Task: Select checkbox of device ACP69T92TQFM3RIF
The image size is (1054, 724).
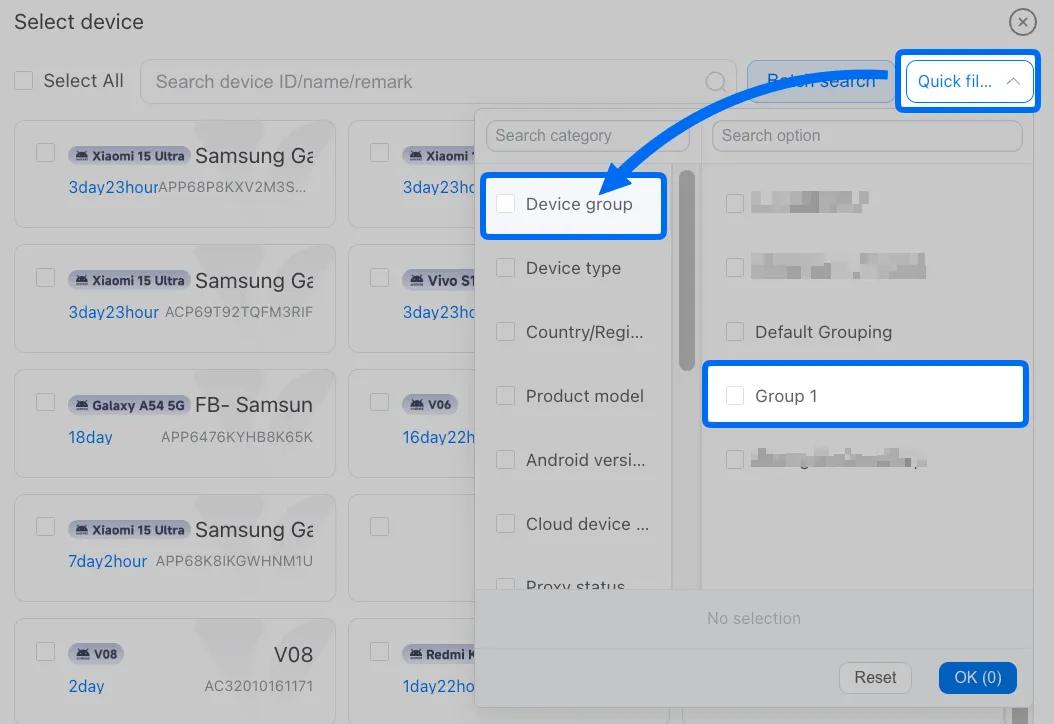Action: tap(46, 278)
